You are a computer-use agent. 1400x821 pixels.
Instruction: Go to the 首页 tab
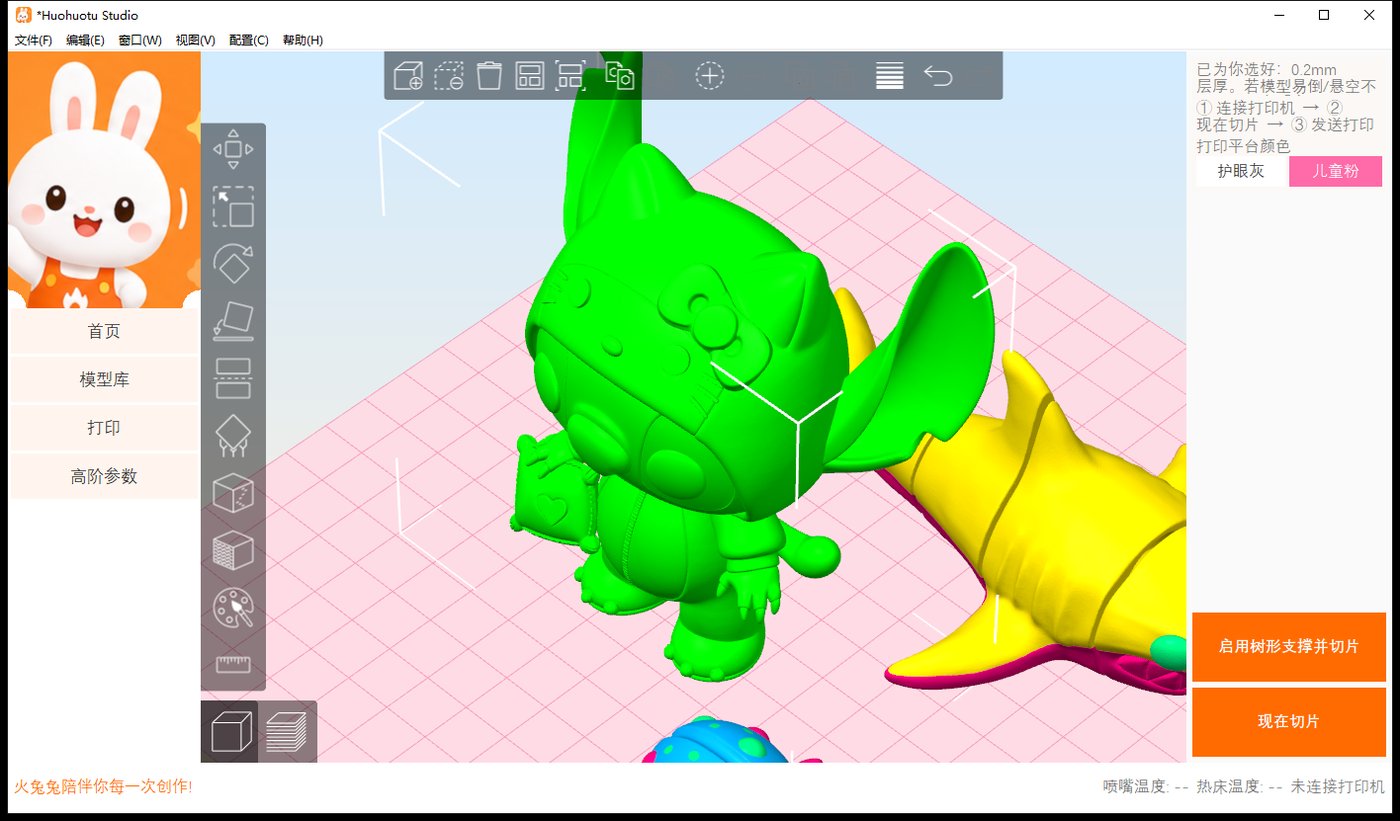point(104,331)
